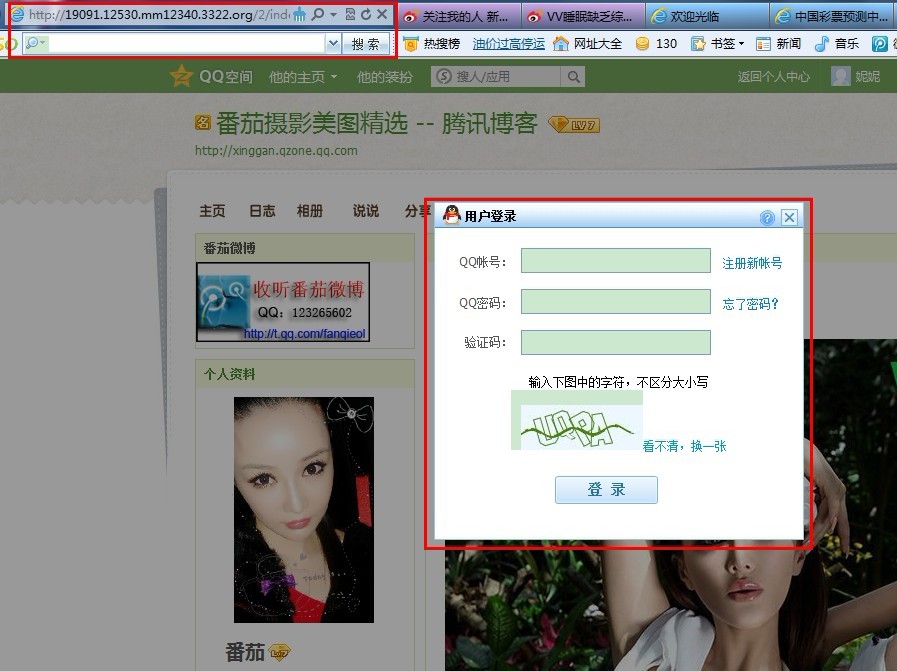
Task: Close the 用户登录 dialog
Action: (789, 217)
